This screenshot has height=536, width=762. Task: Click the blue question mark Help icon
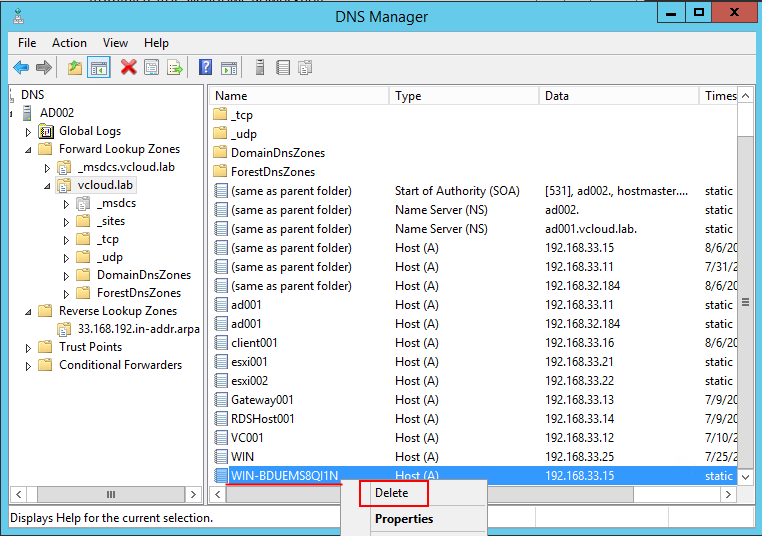pos(206,67)
